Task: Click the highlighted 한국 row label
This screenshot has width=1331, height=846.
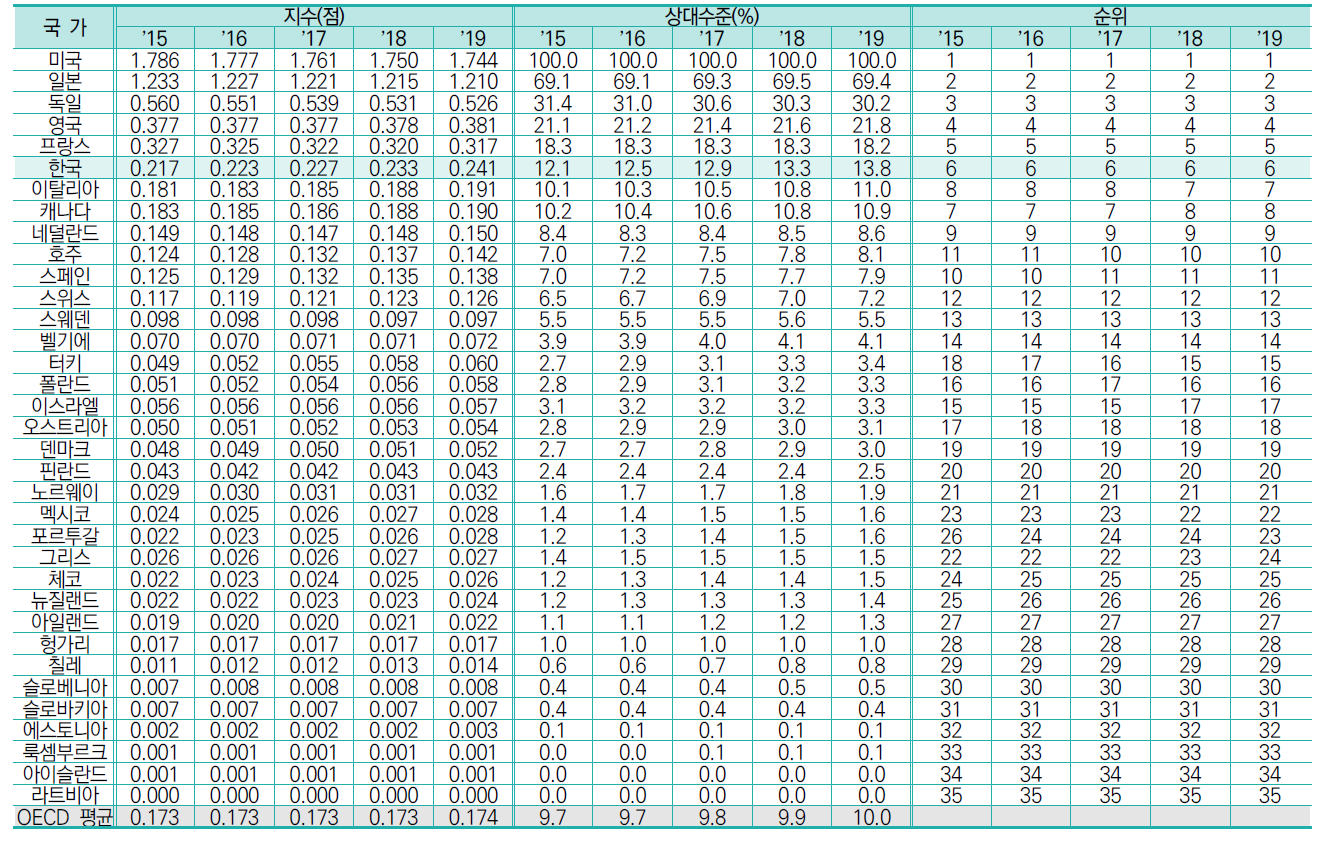Action: click(x=64, y=168)
